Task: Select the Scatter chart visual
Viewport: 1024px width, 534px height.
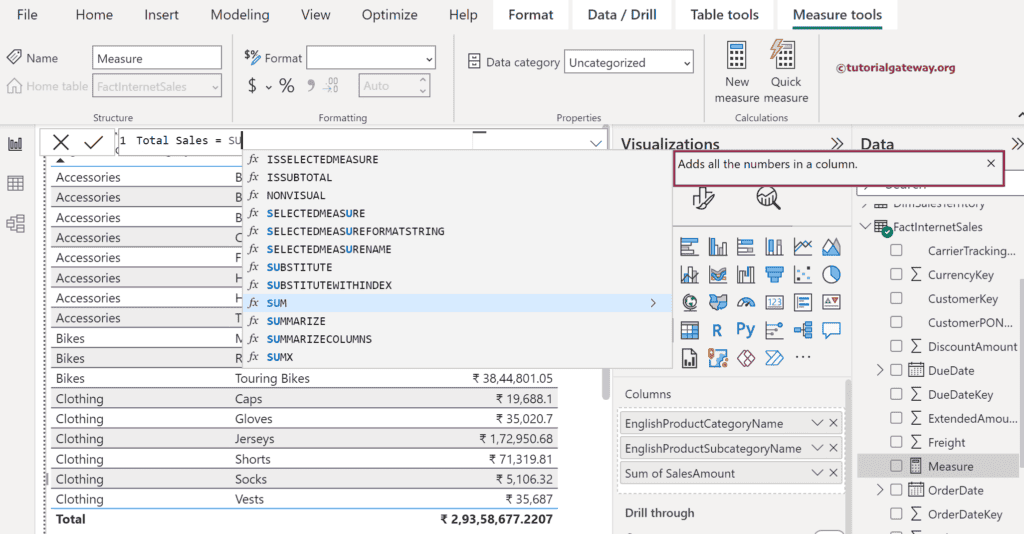Action: [x=803, y=275]
